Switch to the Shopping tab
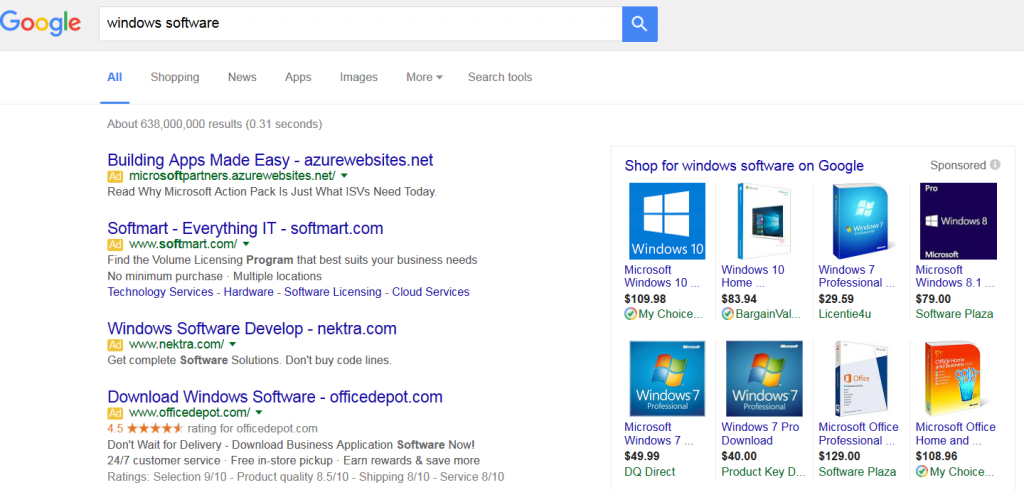The image size is (1024, 490). point(175,77)
